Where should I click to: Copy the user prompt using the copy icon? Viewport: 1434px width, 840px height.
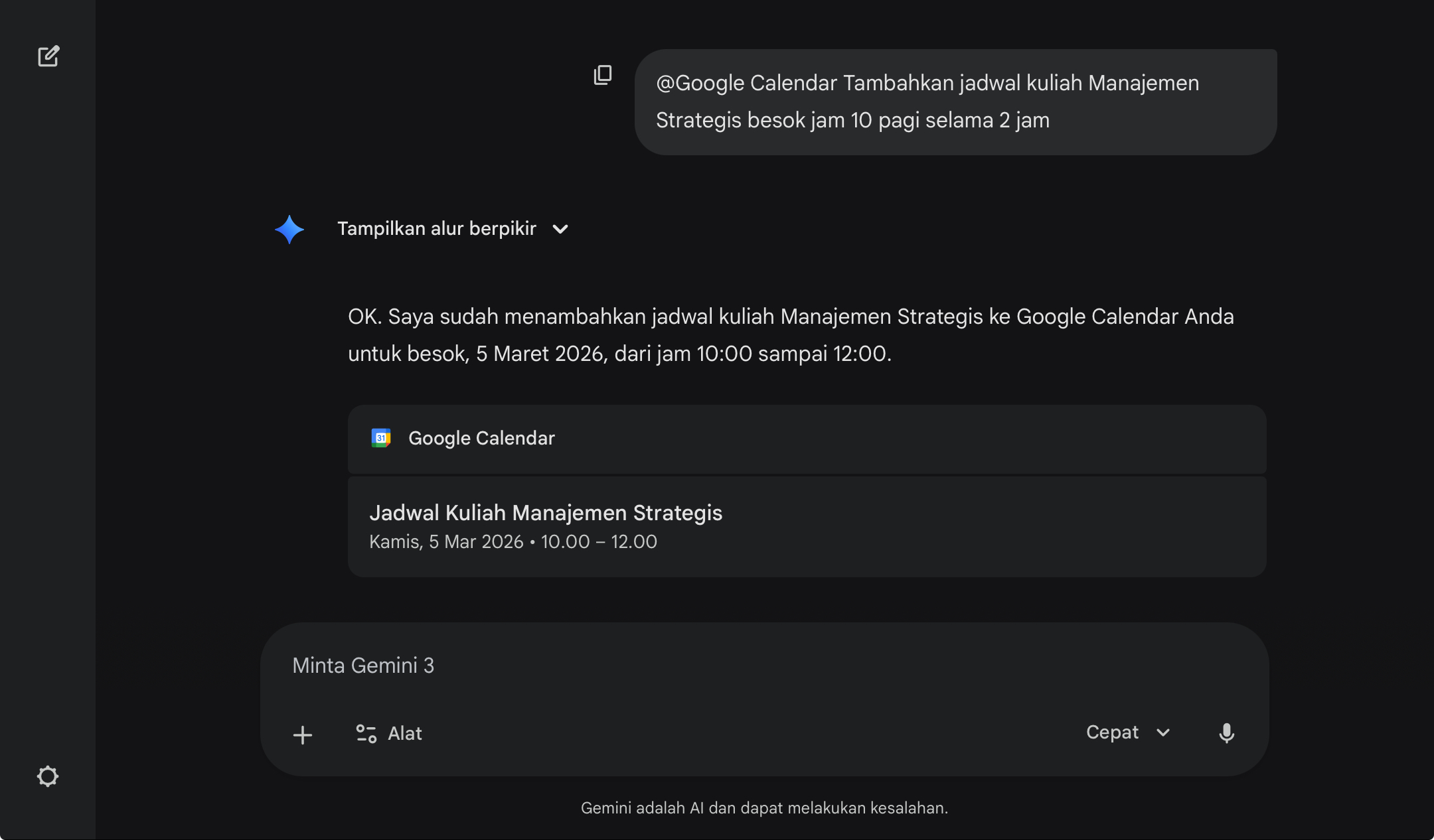click(602, 75)
